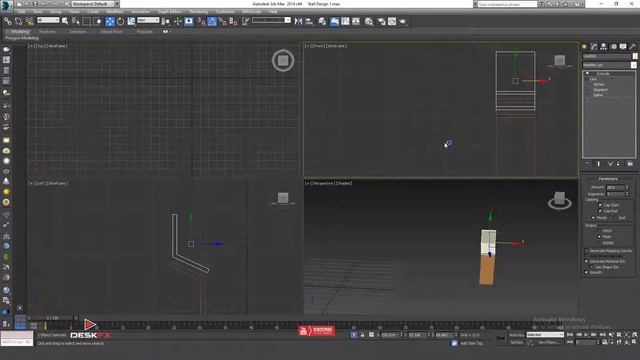Screen dimensions: 640x360
Task: Click the time slider handle
Action: tap(52, 318)
